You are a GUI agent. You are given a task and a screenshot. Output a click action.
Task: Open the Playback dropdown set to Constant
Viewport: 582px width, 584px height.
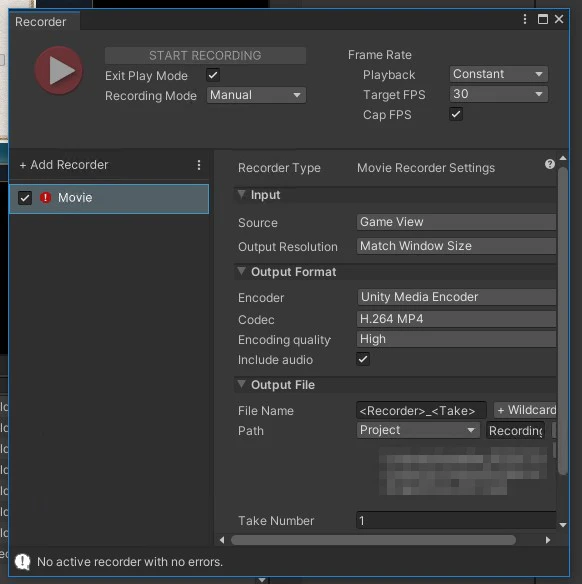click(499, 74)
